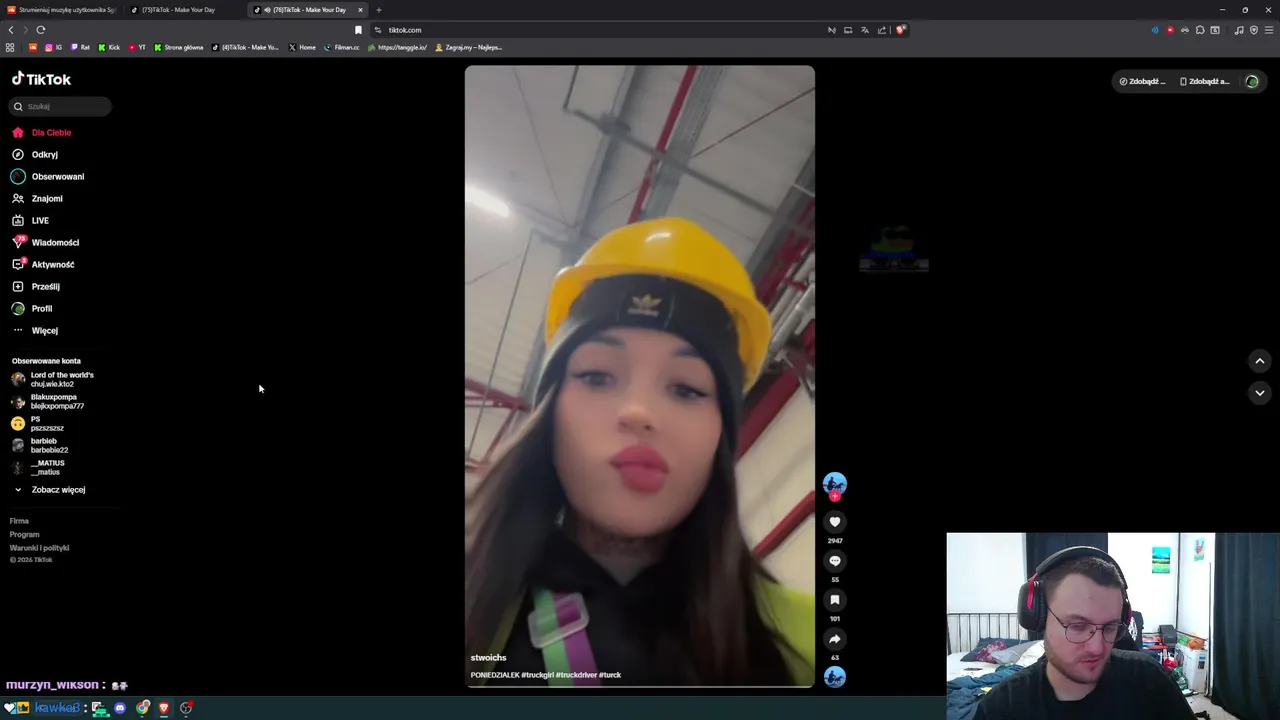Go to the previous video with up arrow
1280x720 pixels.
click(1260, 361)
